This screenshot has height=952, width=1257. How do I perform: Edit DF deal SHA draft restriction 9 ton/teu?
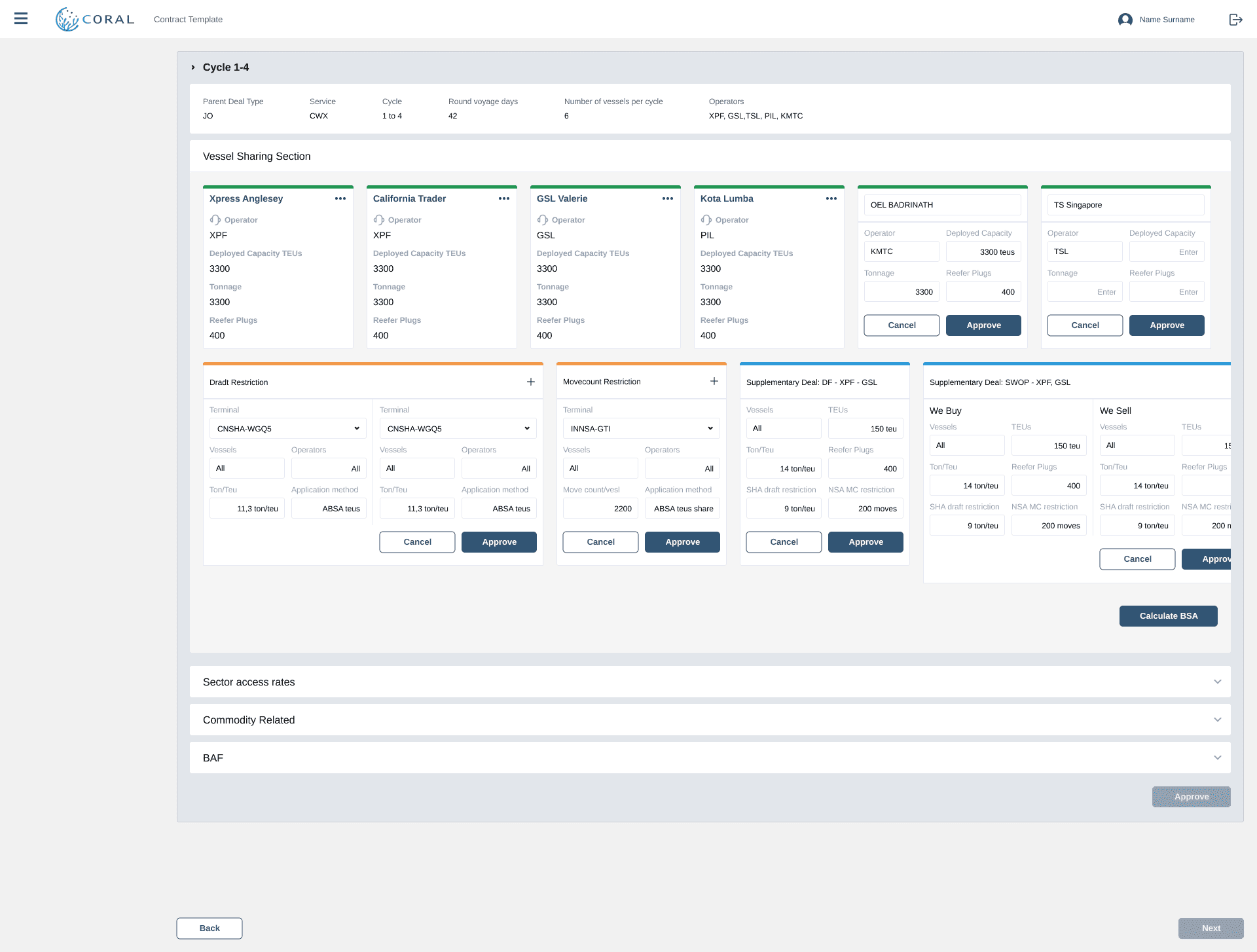784,508
